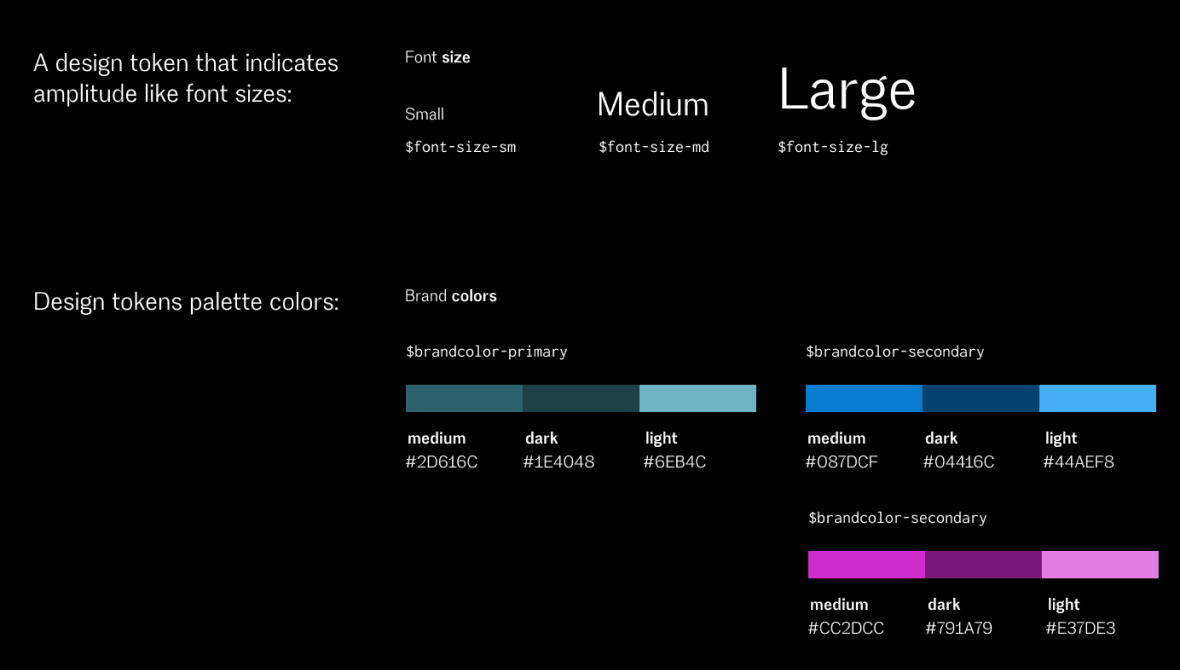Click the "Font size" heading
Screen dimensions: 1180x670
point(437,57)
